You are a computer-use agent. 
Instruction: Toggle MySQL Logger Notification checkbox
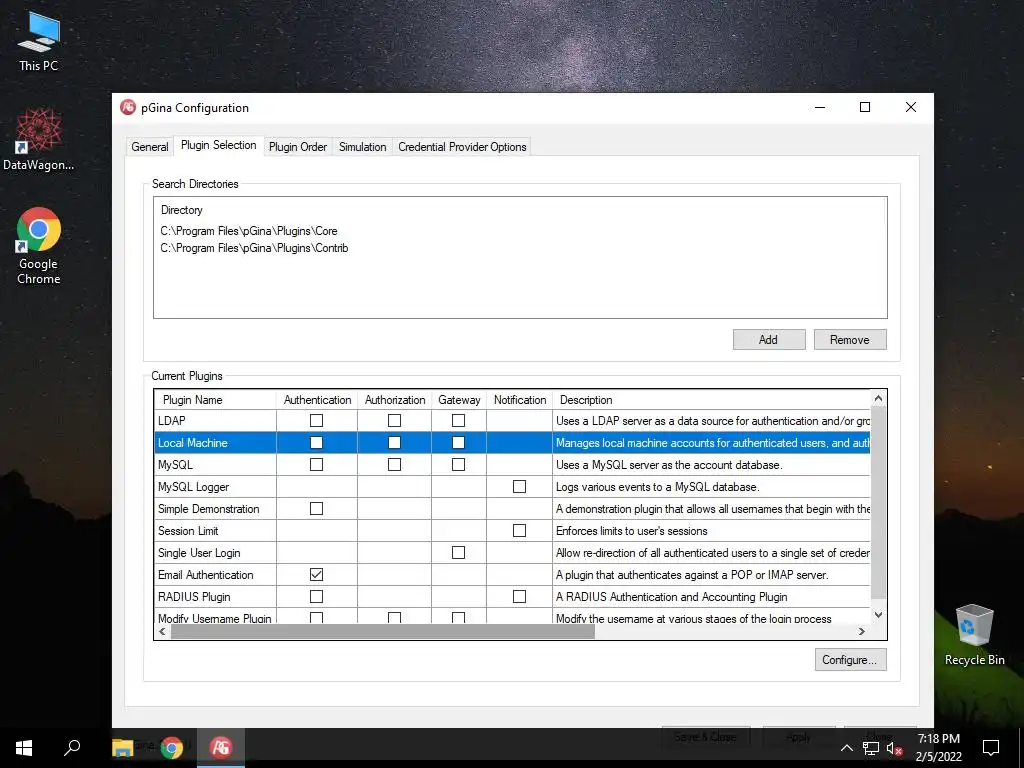(x=519, y=487)
